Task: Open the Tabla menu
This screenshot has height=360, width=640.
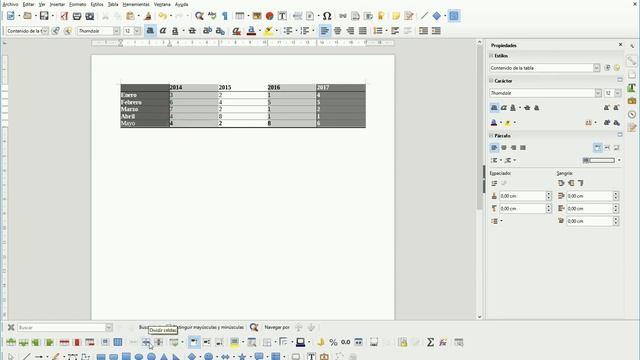Action: (x=113, y=4)
